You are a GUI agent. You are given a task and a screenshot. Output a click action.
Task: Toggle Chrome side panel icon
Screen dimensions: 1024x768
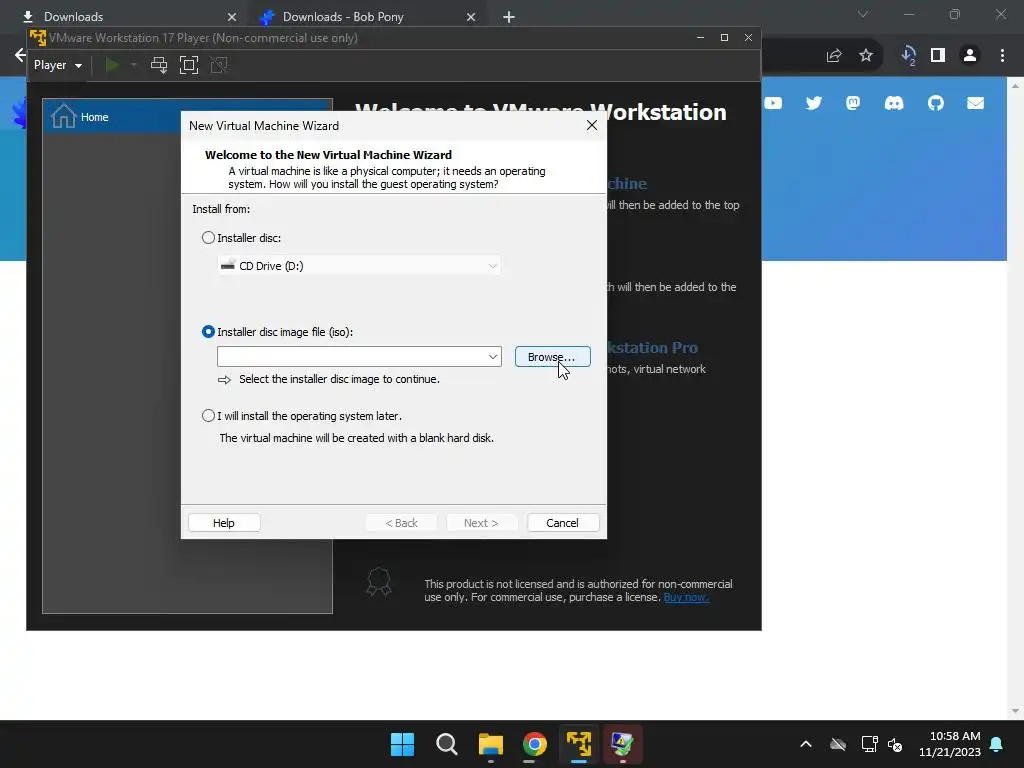[x=938, y=56]
